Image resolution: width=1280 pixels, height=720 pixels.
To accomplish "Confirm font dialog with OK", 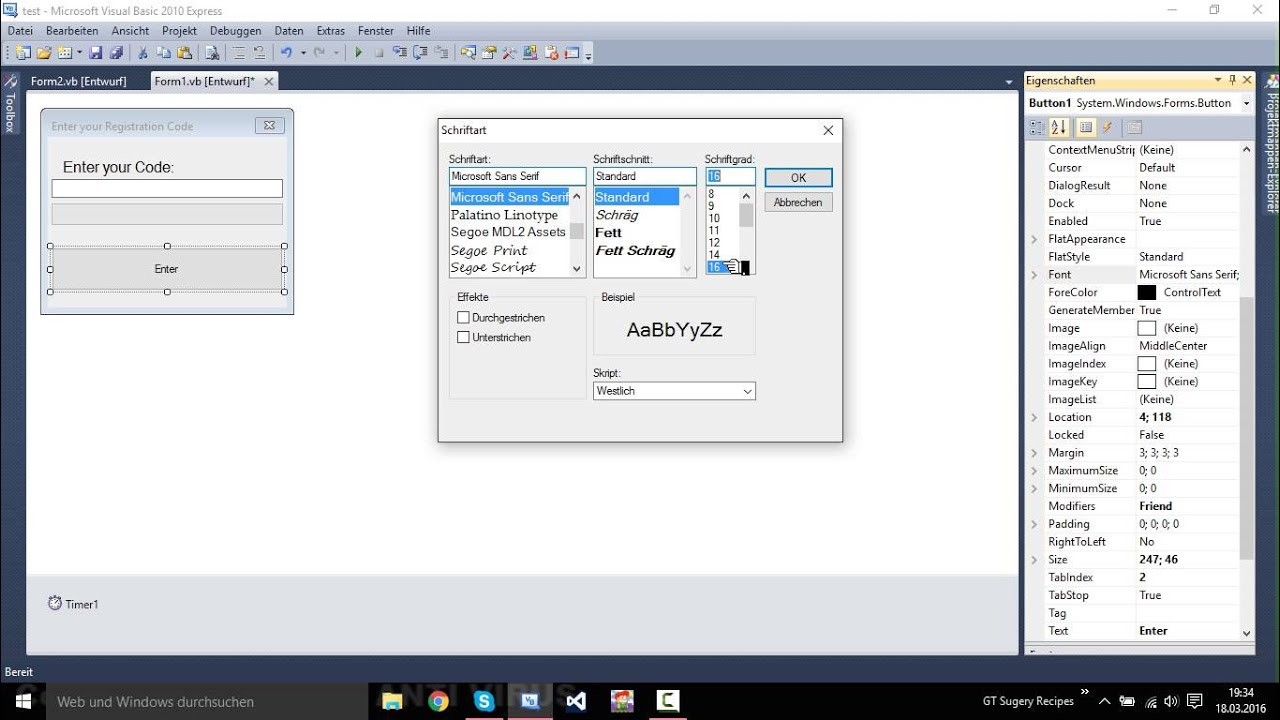I will click(798, 177).
